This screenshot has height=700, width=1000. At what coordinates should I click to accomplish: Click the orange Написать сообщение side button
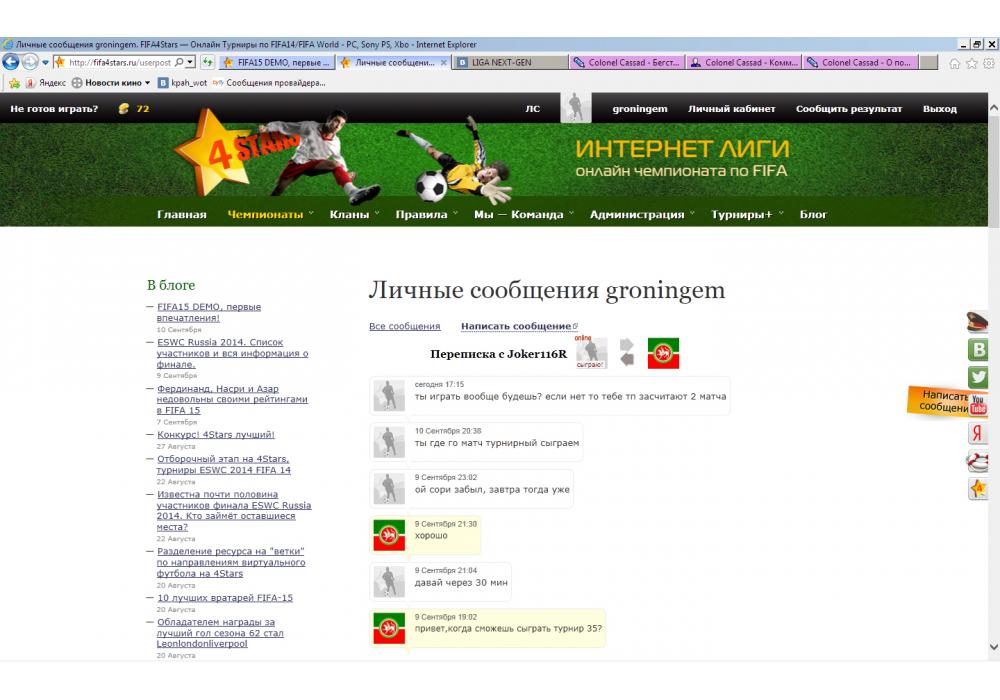click(x=938, y=401)
